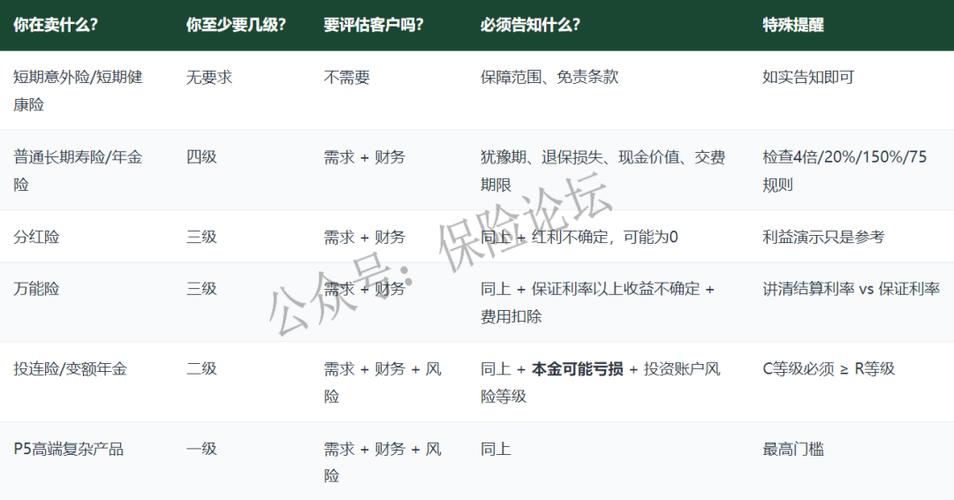The width and height of the screenshot is (954, 500).
Task: Click '需求 + 财务' in the 分红险 row
Action: (x=364, y=237)
